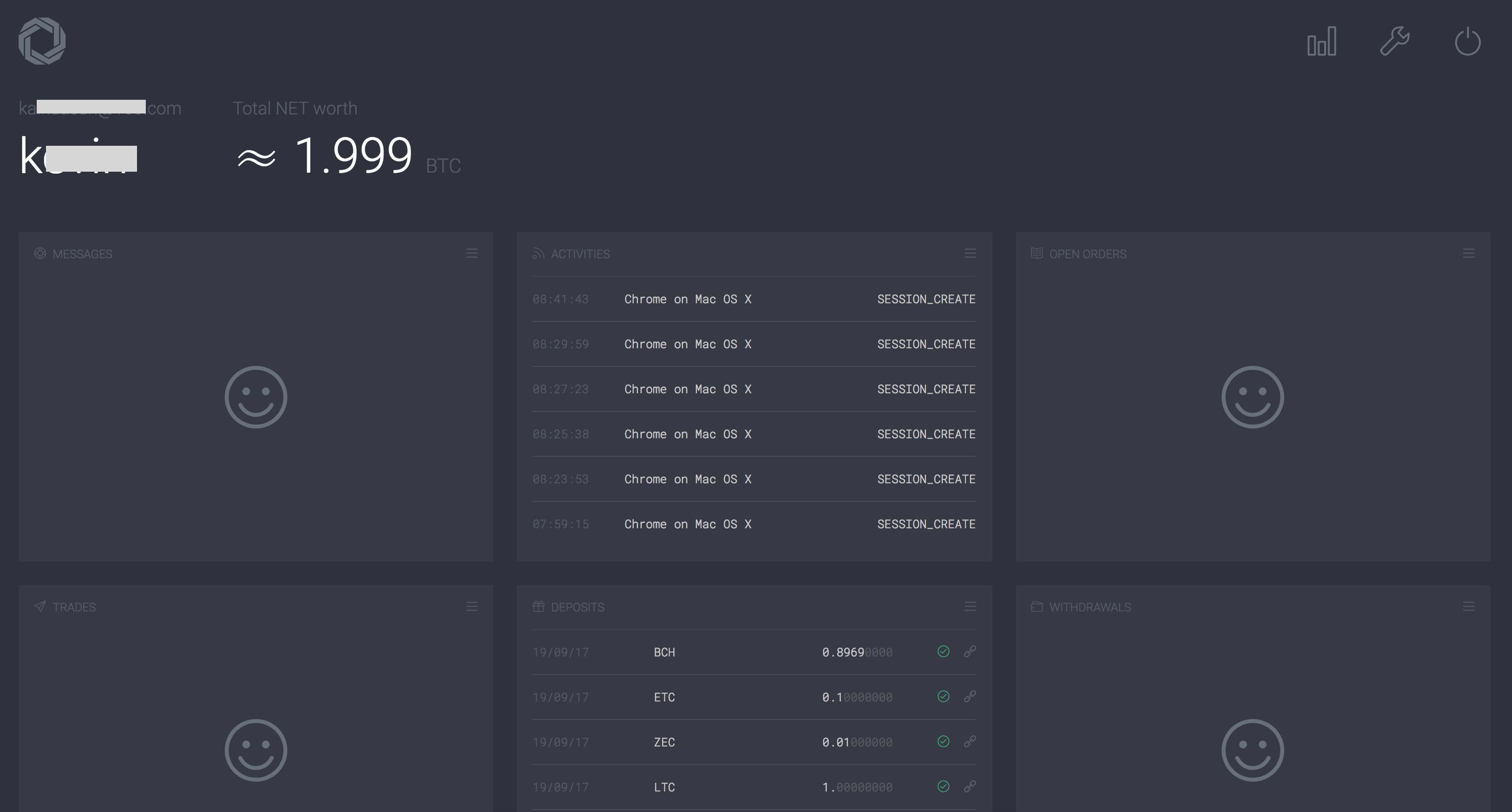This screenshot has height=812, width=1512.
Task: Expand the Messages panel menu
Action: click(x=472, y=253)
